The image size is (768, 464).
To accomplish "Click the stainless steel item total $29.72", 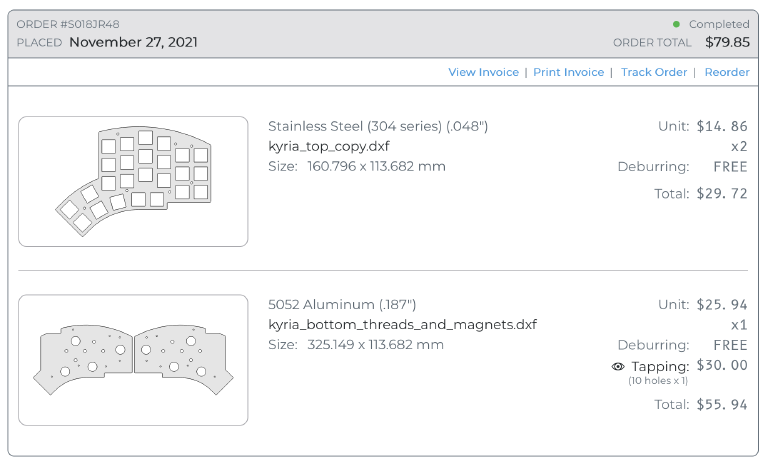I will pyautogui.click(x=722, y=194).
